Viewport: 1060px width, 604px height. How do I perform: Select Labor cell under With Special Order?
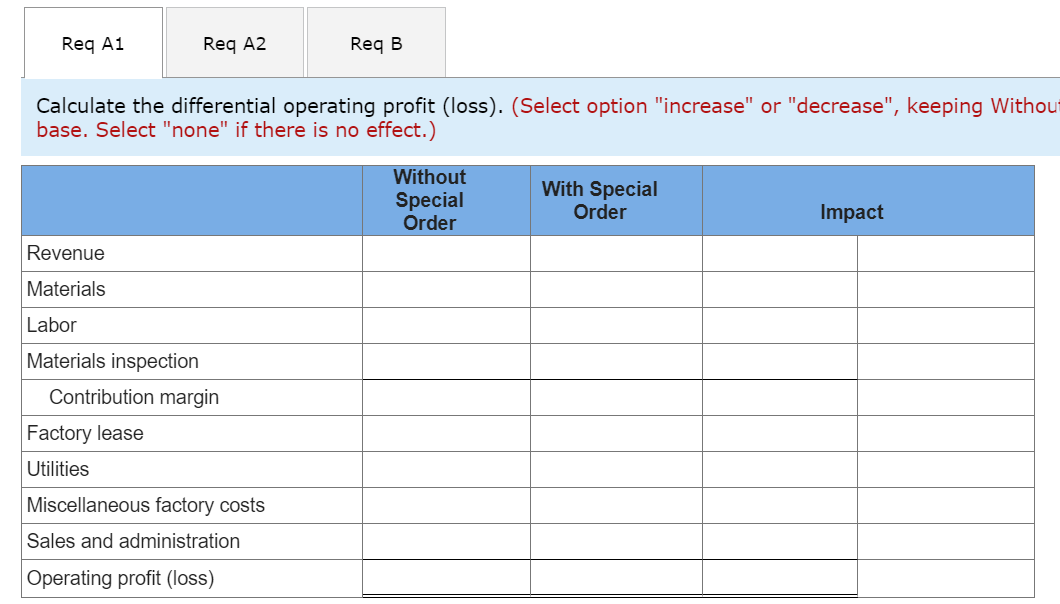[x=616, y=326]
